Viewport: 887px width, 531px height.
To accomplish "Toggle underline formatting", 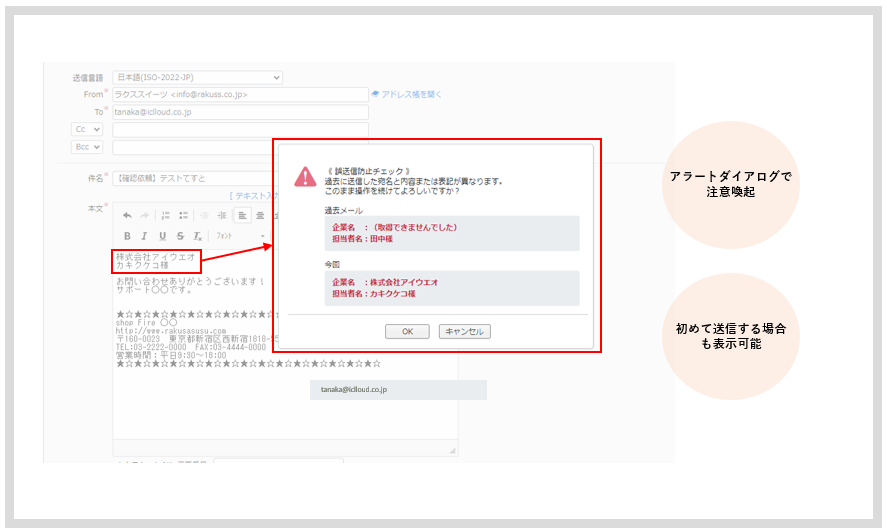I will (x=162, y=236).
